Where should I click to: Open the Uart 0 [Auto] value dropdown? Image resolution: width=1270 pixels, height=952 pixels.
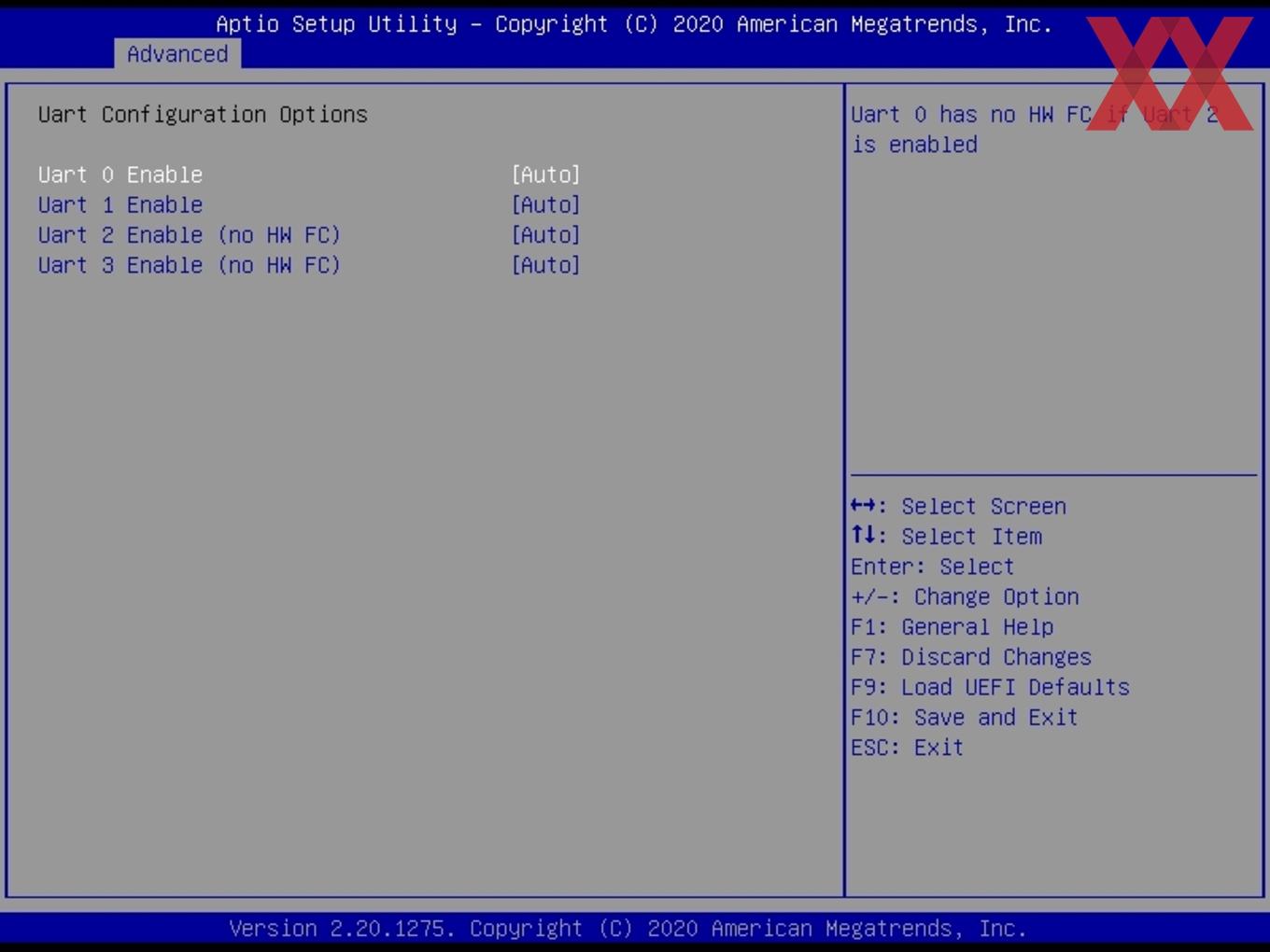point(546,175)
